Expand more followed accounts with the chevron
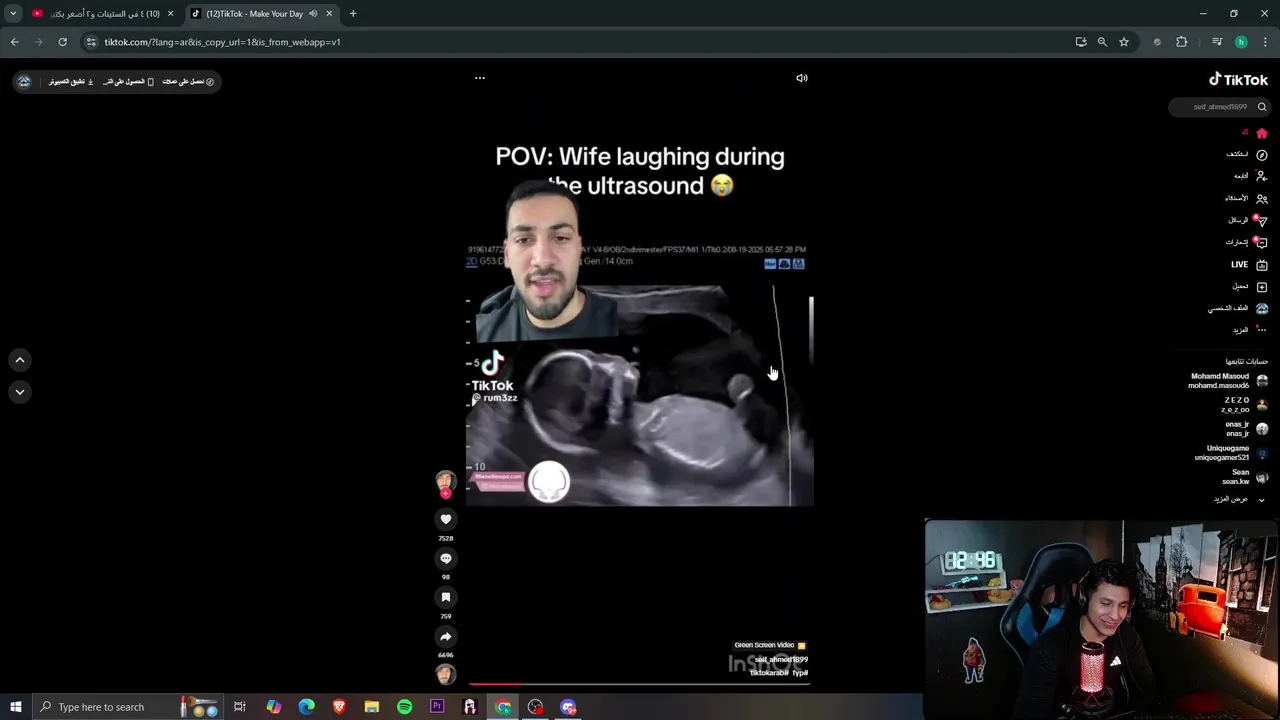 (x=1260, y=499)
